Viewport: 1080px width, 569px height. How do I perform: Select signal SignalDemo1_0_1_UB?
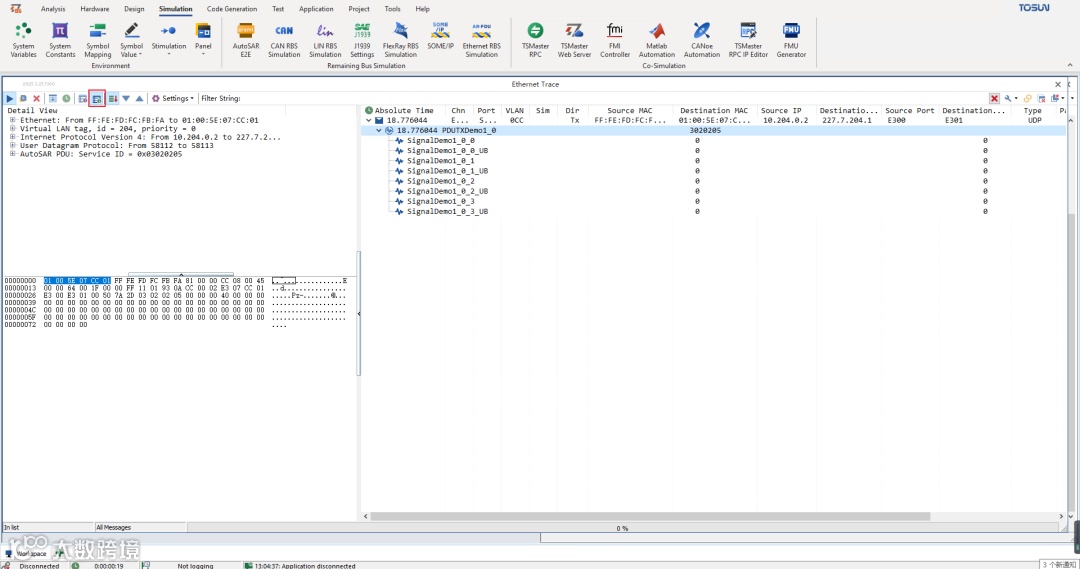click(x=448, y=171)
